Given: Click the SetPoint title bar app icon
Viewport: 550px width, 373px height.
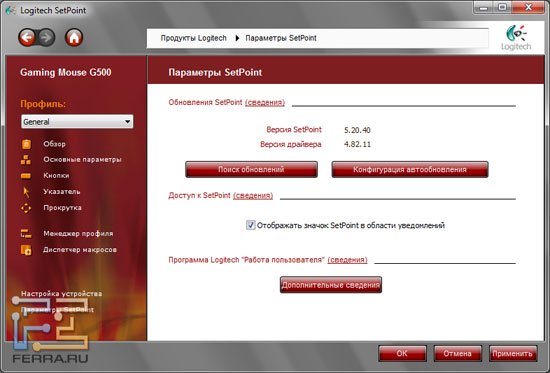Looking at the screenshot, I should click(x=11, y=10).
